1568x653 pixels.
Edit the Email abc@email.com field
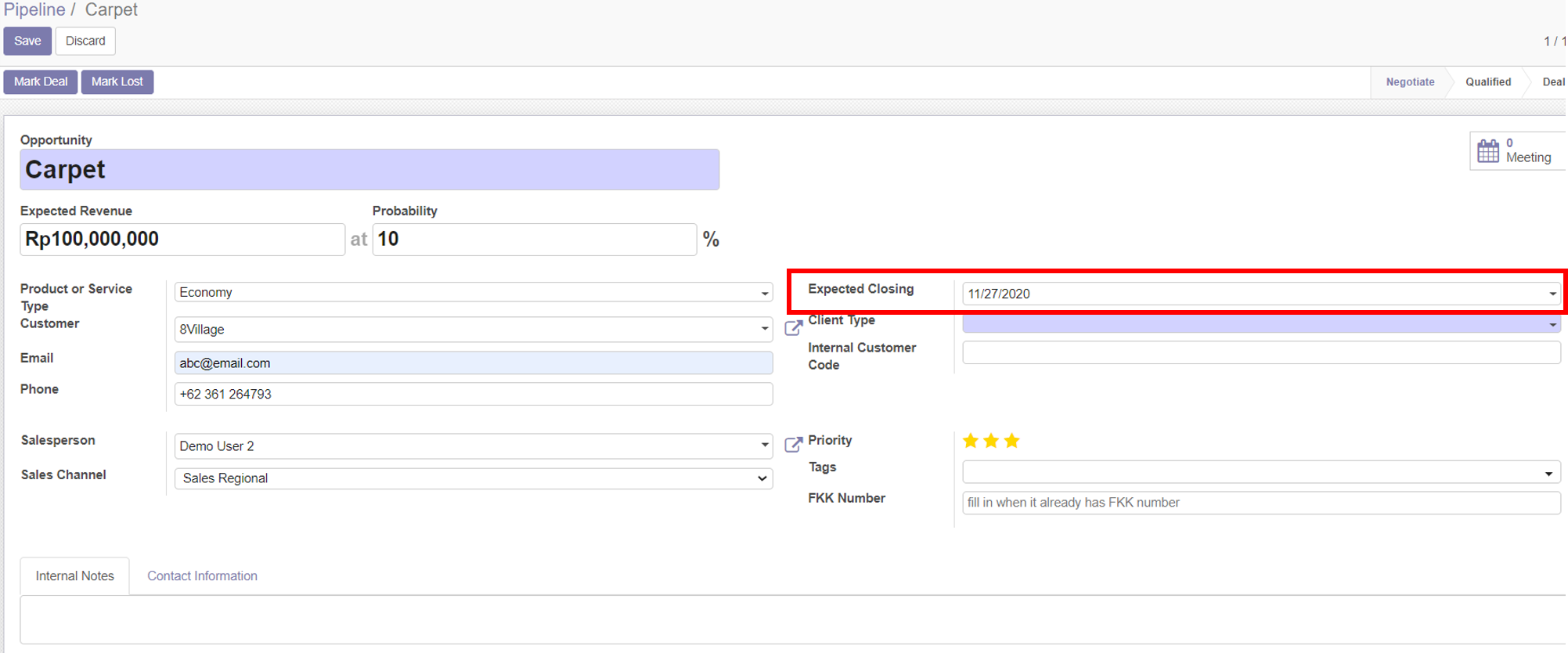(474, 363)
